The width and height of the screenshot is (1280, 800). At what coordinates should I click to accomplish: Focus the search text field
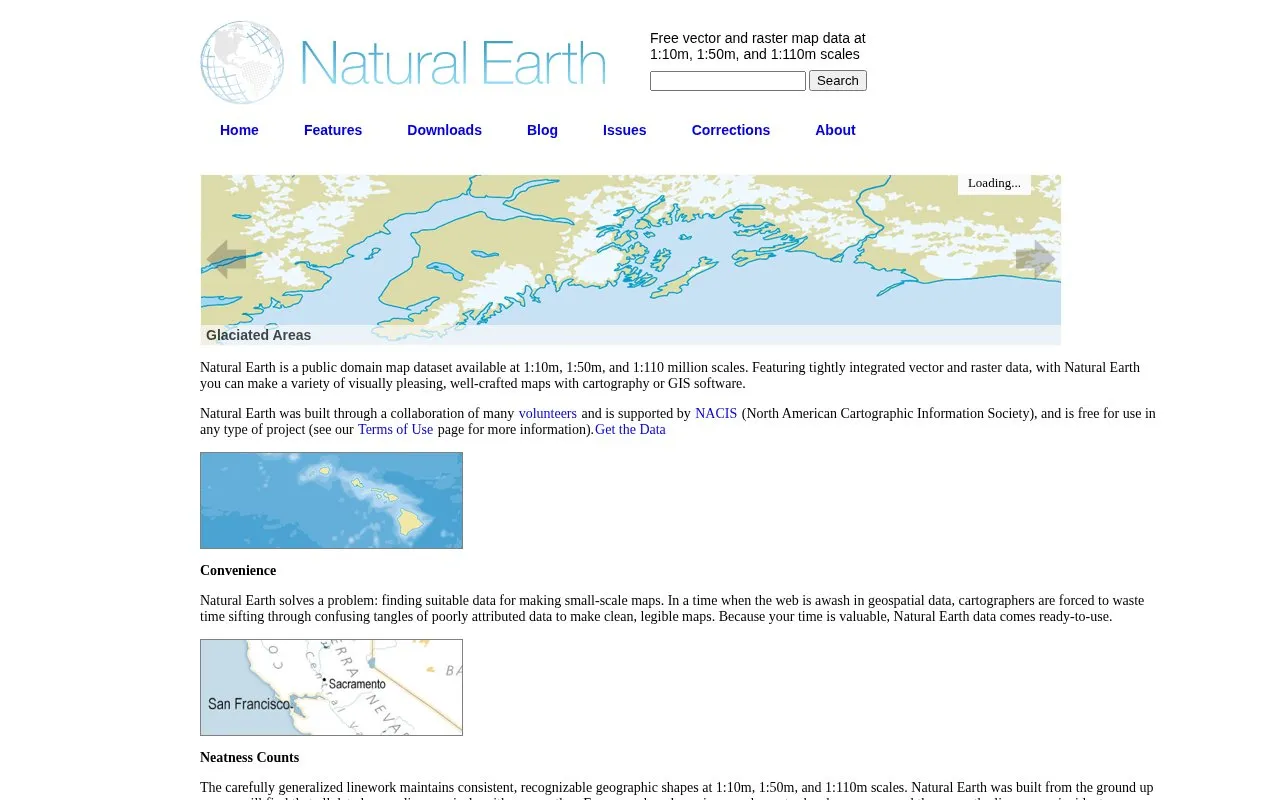click(728, 81)
